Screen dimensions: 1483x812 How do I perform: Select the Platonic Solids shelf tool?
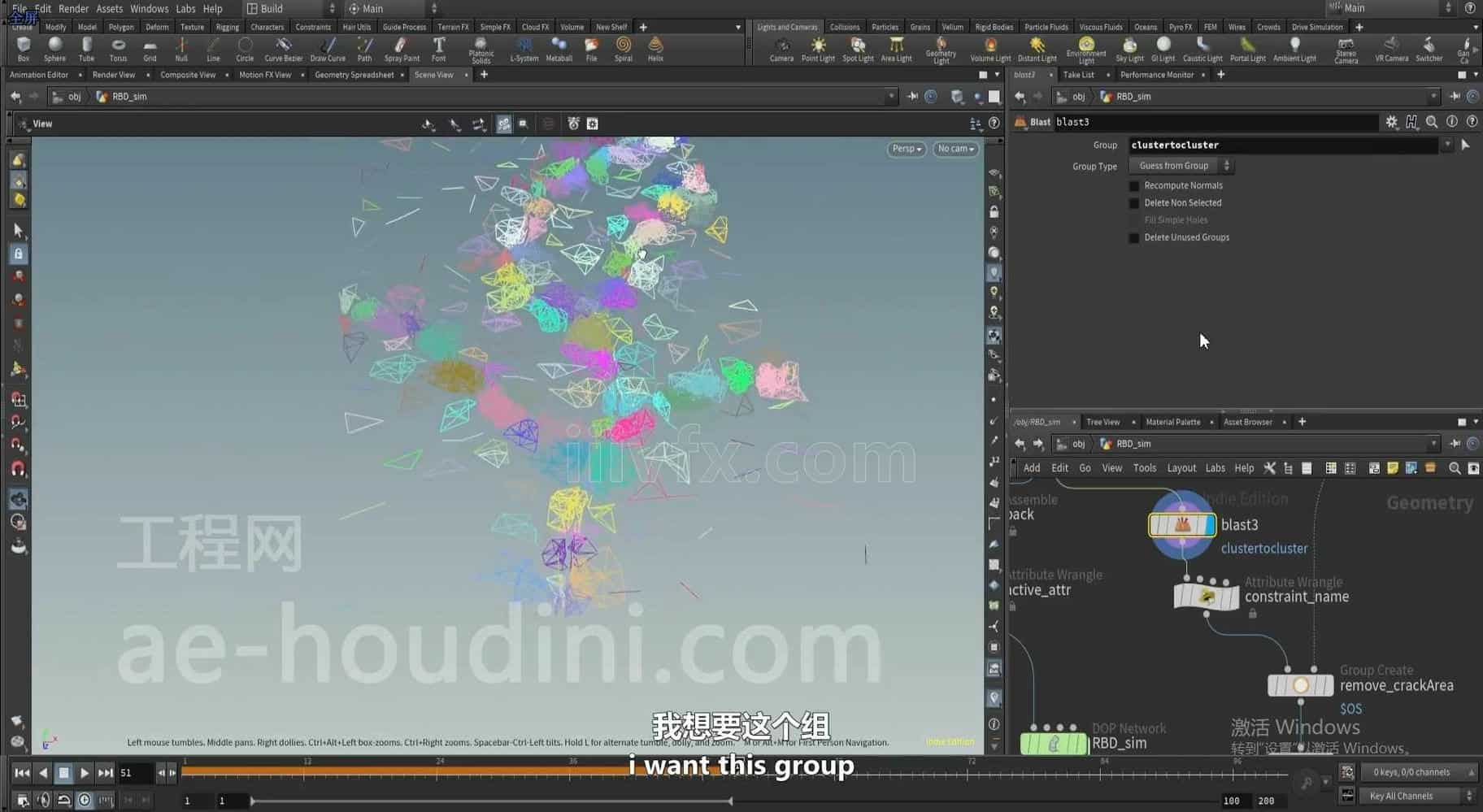[481, 50]
